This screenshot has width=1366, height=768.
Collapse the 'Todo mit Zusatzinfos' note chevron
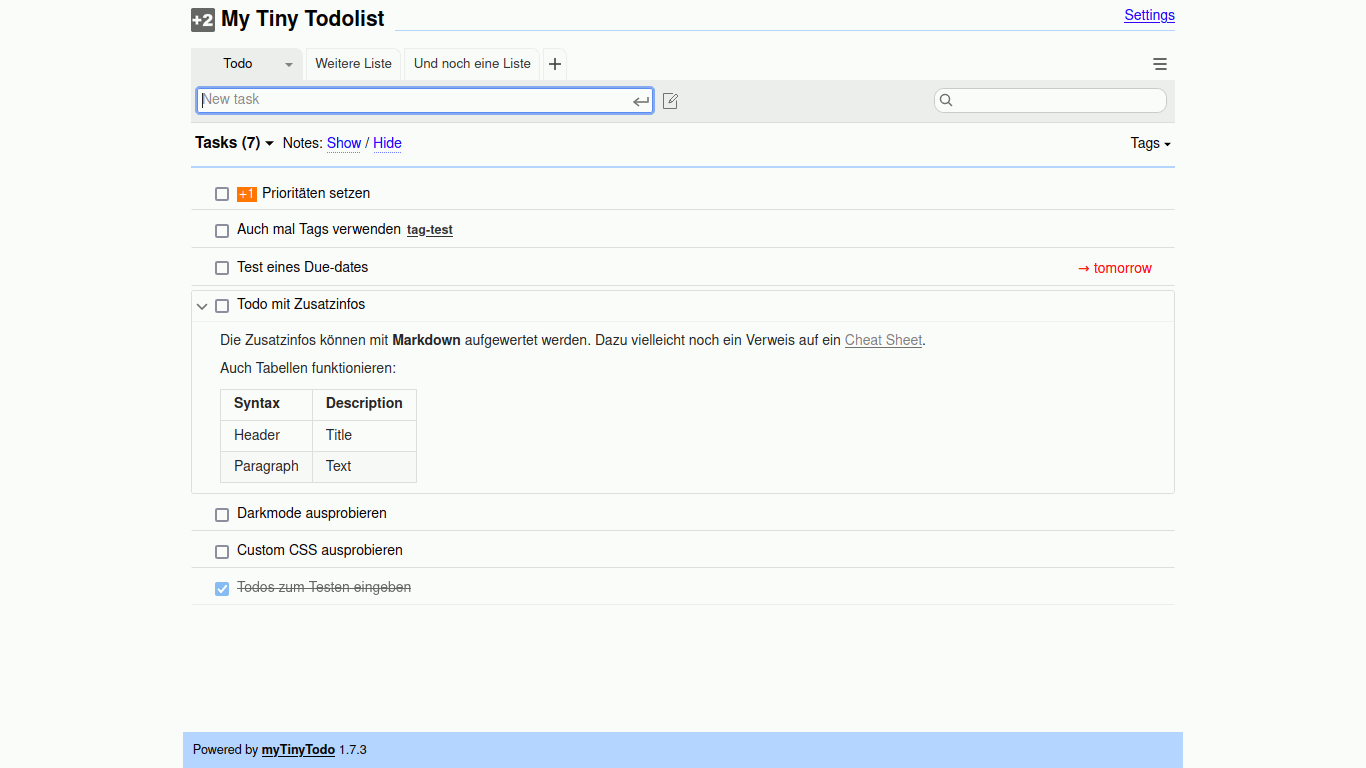[x=202, y=306]
